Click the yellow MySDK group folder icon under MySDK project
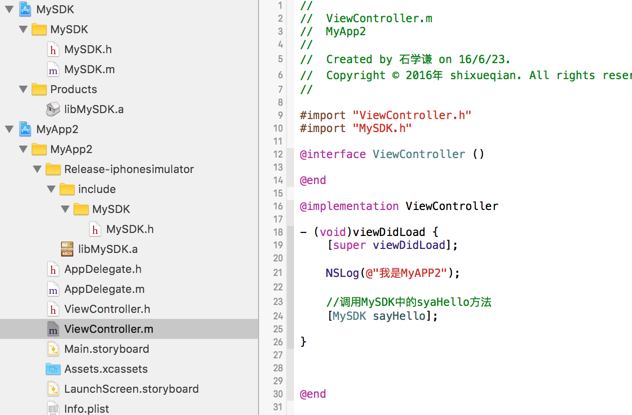Image resolution: width=632 pixels, height=415 pixels. [39, 29]
